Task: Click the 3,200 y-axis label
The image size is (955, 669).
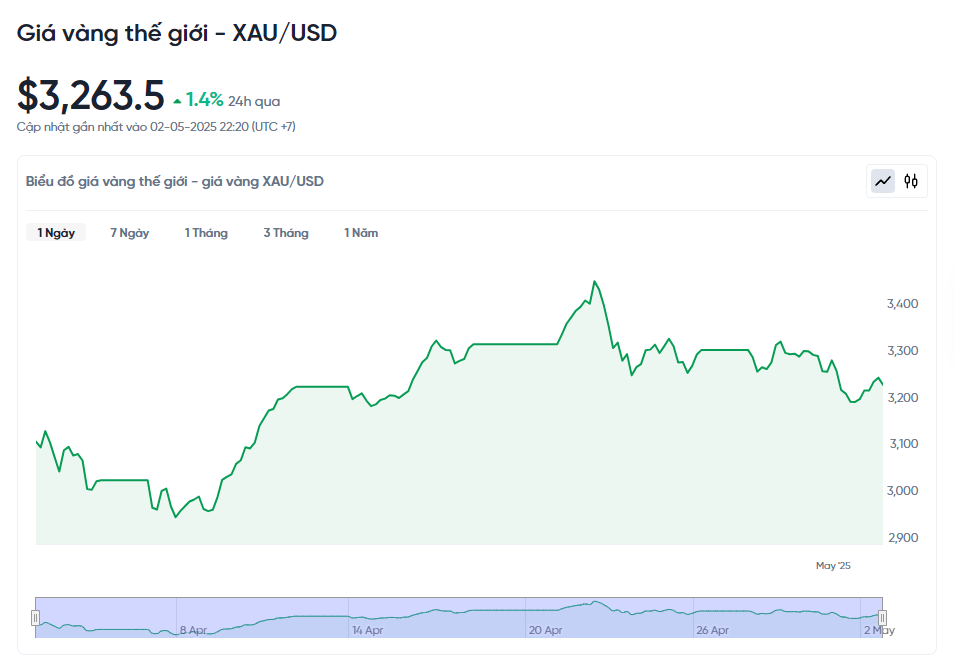Action: coord(903,397)
